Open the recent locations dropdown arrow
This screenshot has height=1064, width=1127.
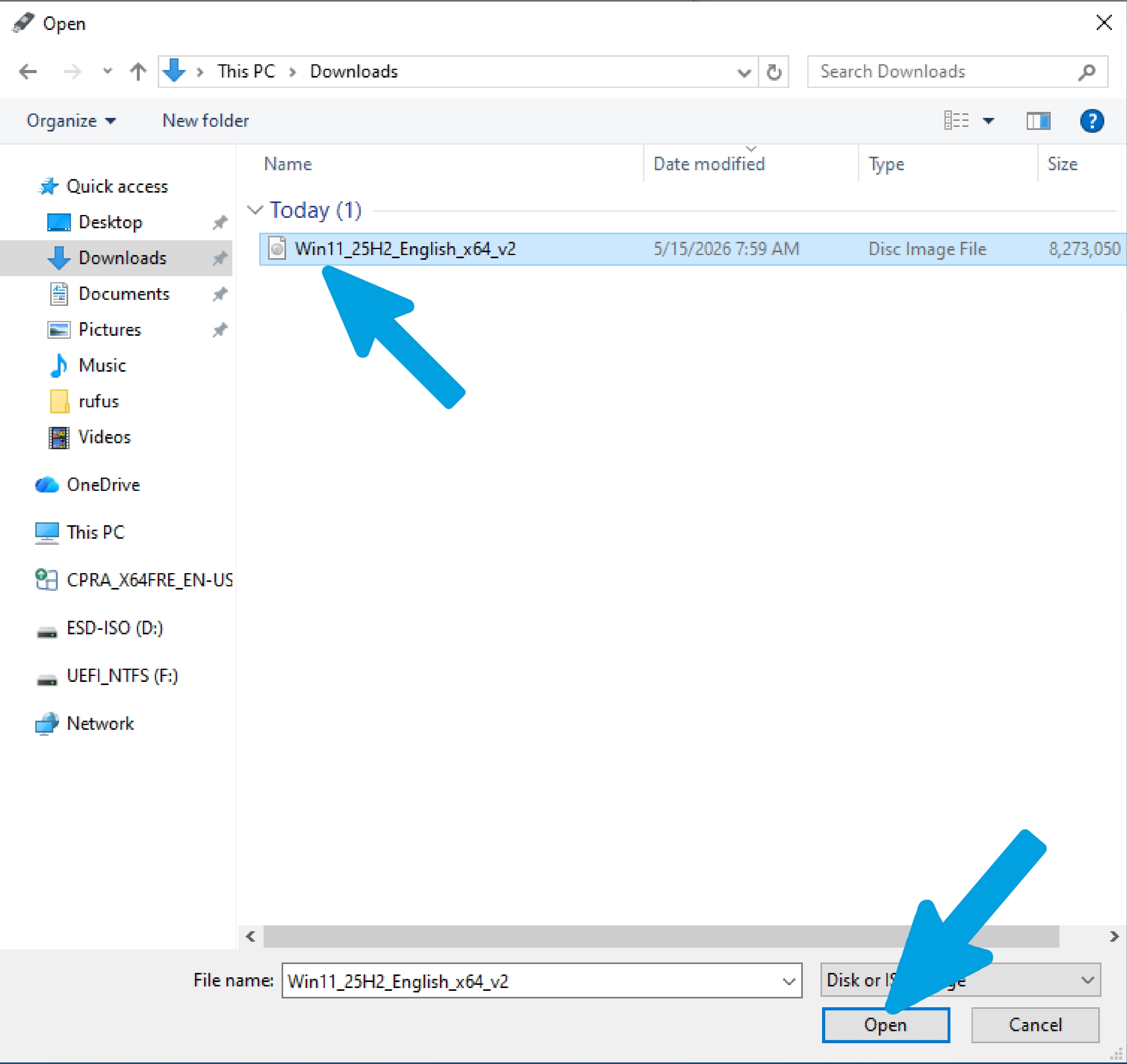pyautogui.click(x=107, y=72)
